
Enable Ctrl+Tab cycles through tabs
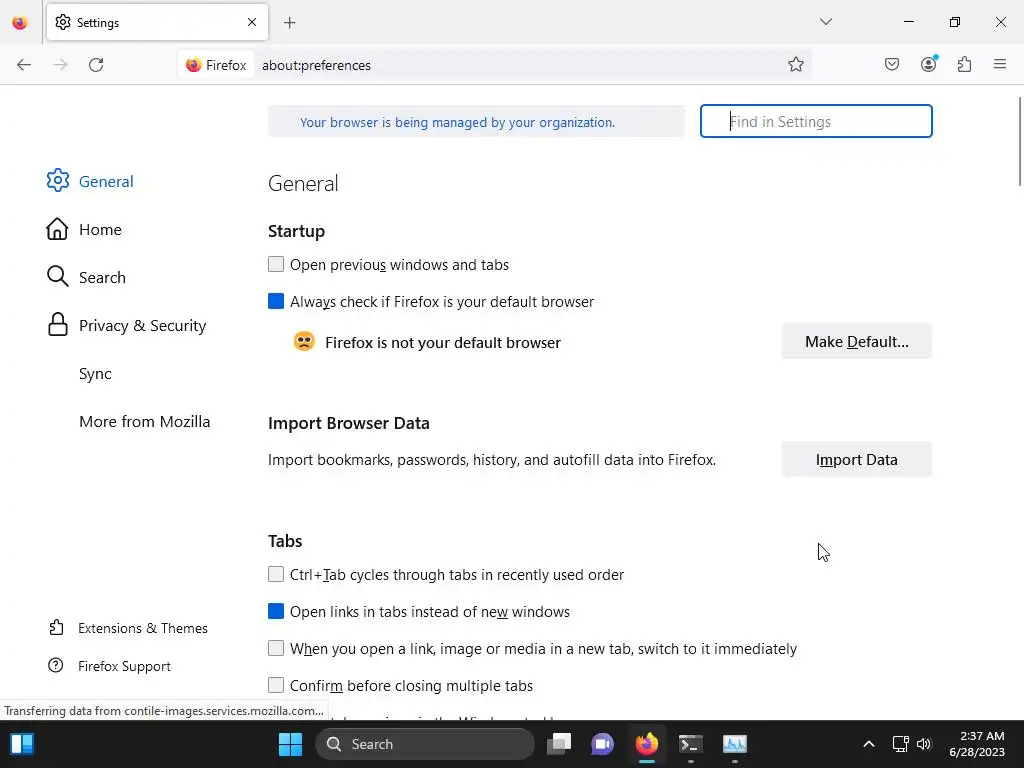[276, 574]
